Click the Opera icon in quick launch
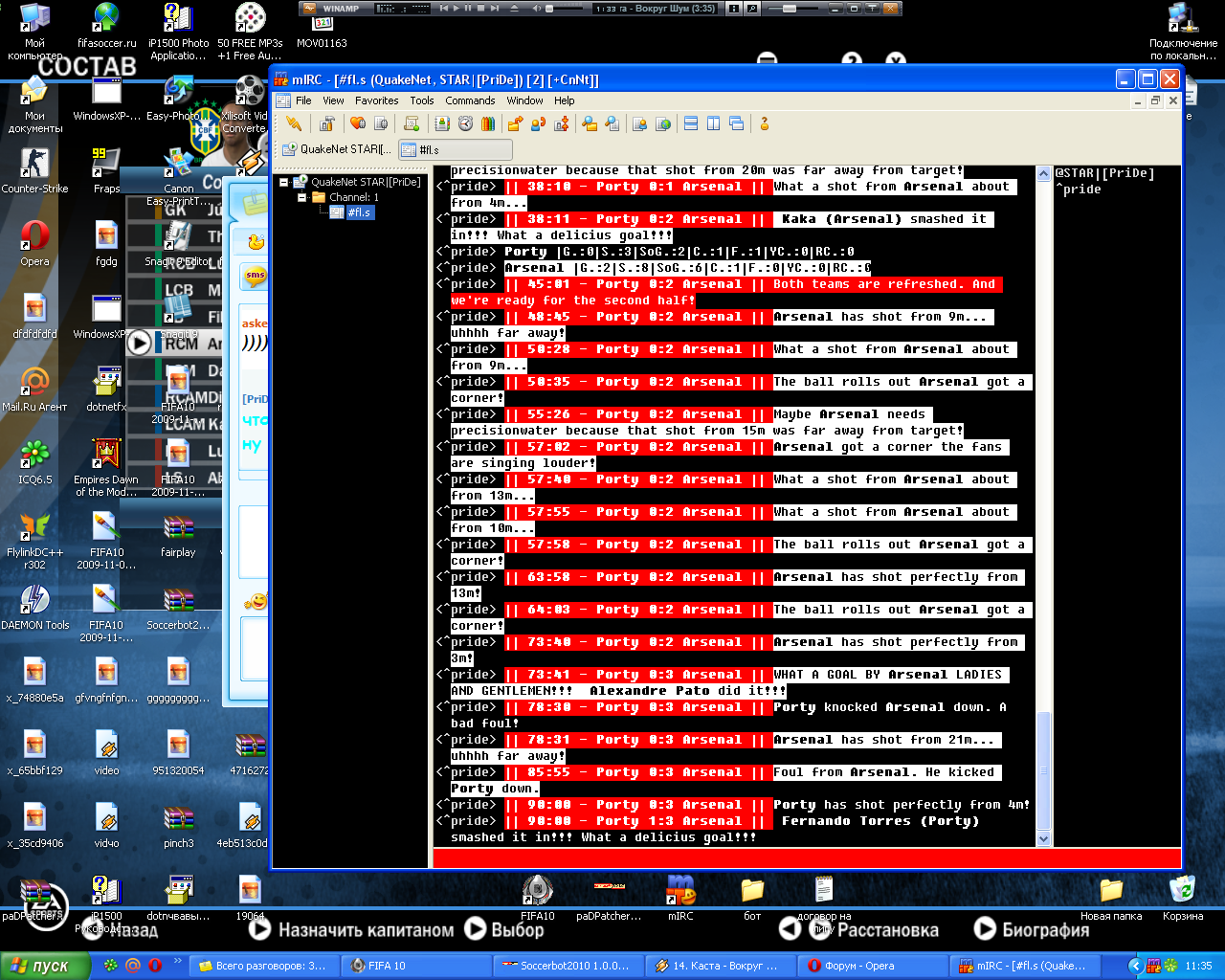The height and width of the screenshot is (980, 1225). click(x=155, y=966)
